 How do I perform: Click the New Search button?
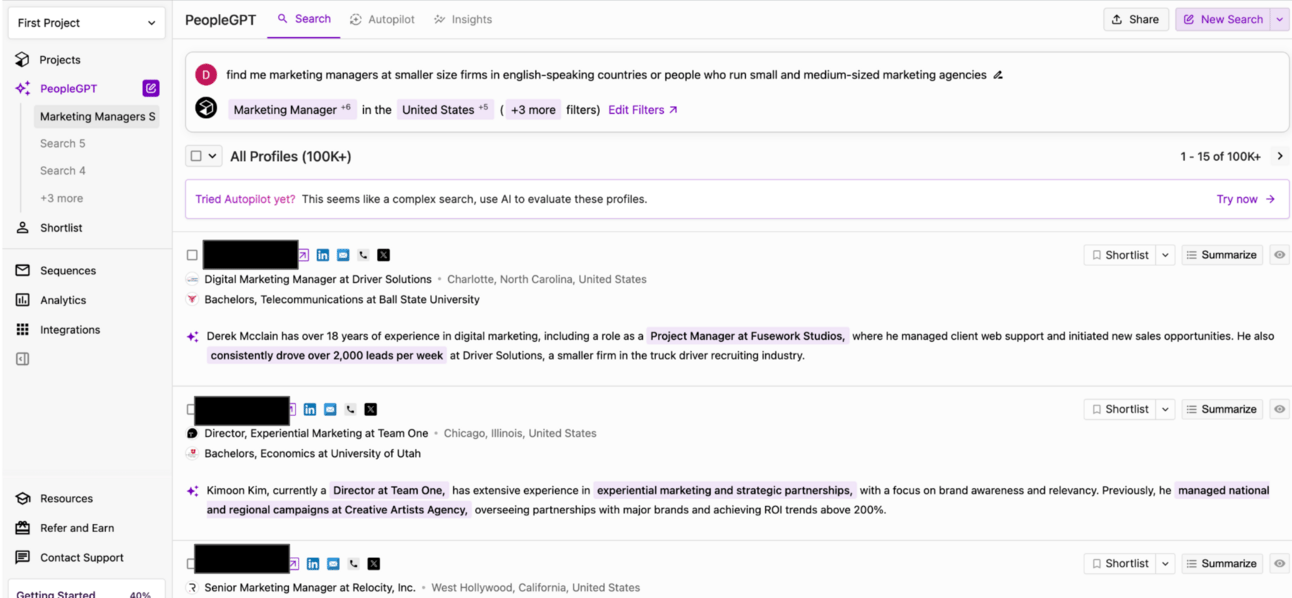click(x=1223, y=19)
